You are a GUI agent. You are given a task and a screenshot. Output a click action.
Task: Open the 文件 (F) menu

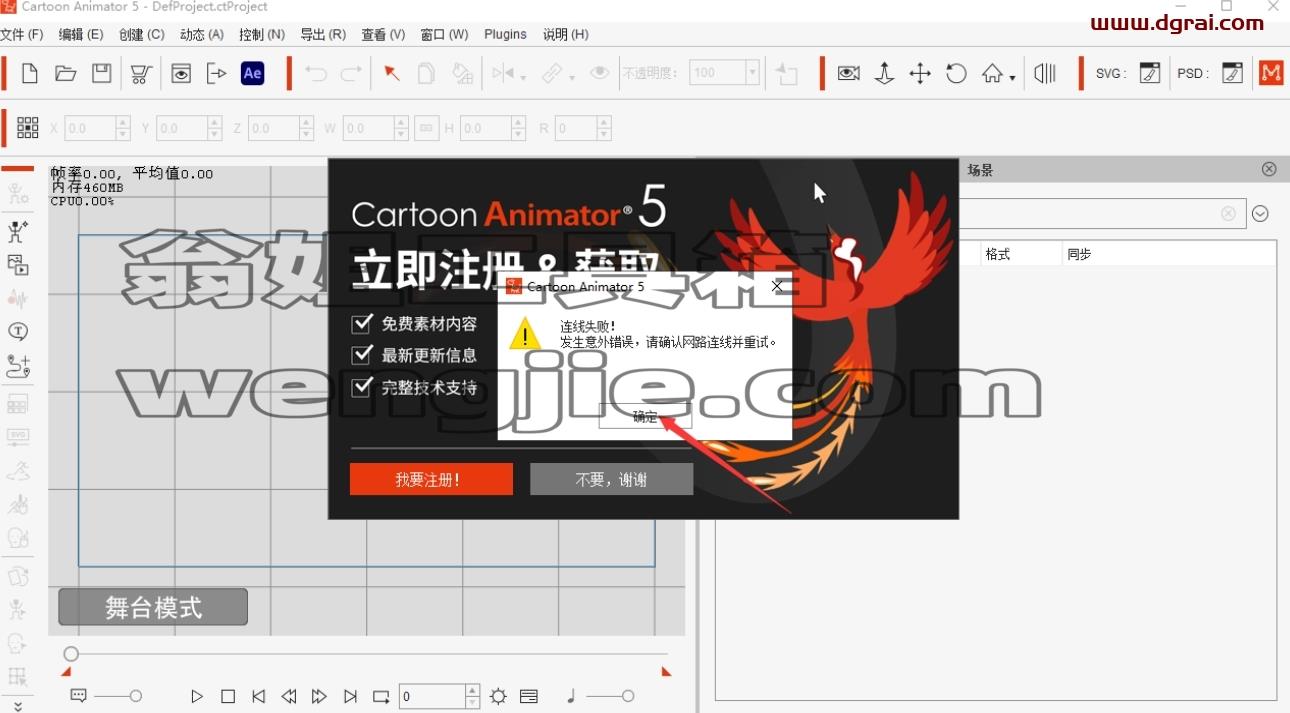(22, 34)
